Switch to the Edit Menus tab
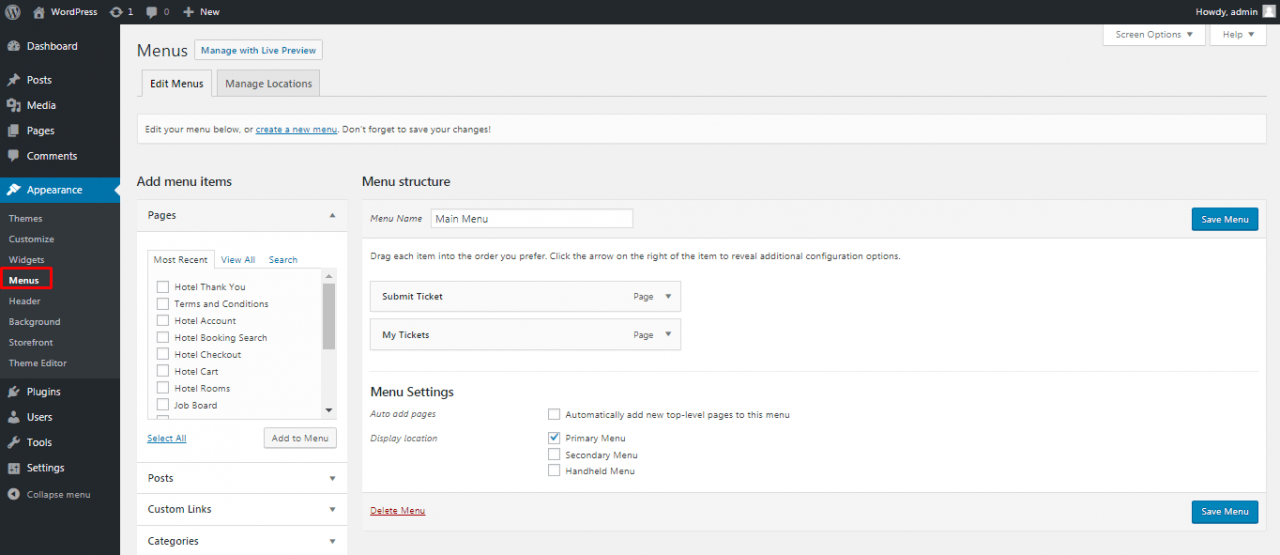The width and height of the screenshot is (1280, 555). tap(176, 84)
